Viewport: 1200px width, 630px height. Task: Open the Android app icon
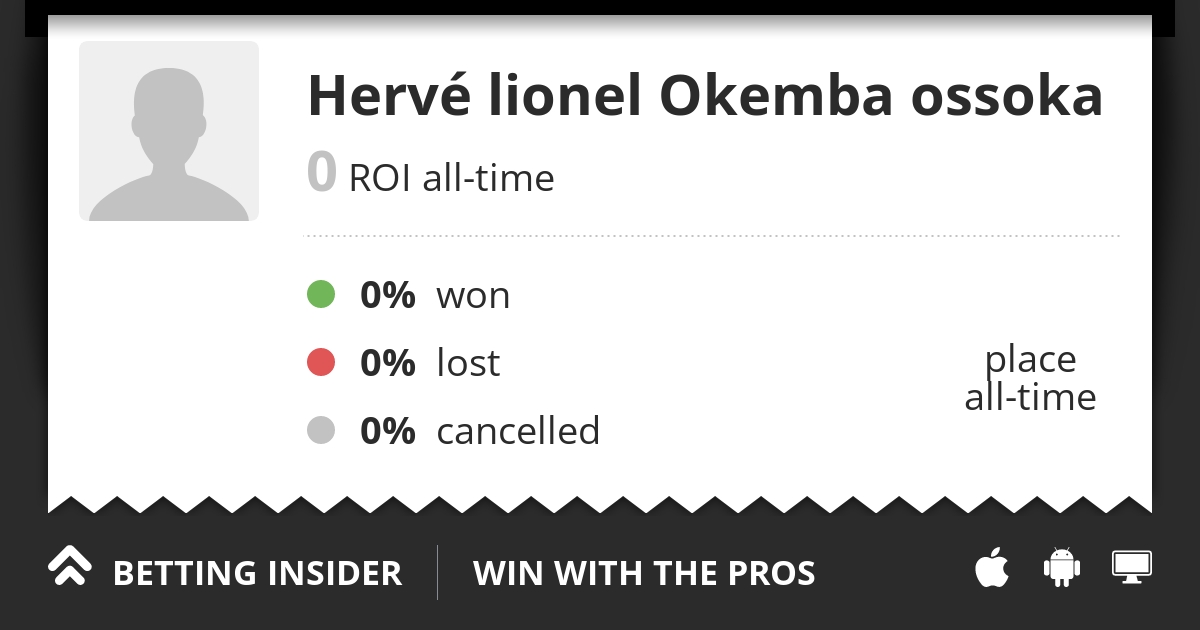1061,567
